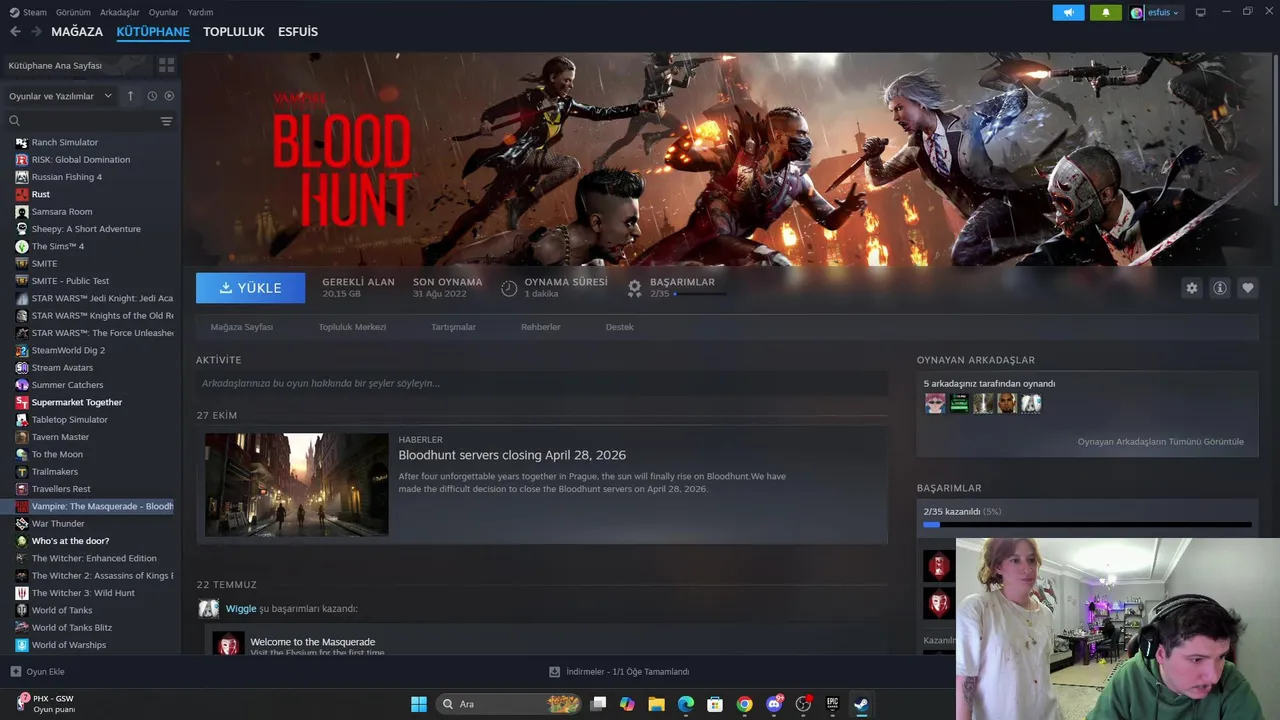Click the sort arrow up icon
The image size is (1280, 720).
click(x=130, y=96)
